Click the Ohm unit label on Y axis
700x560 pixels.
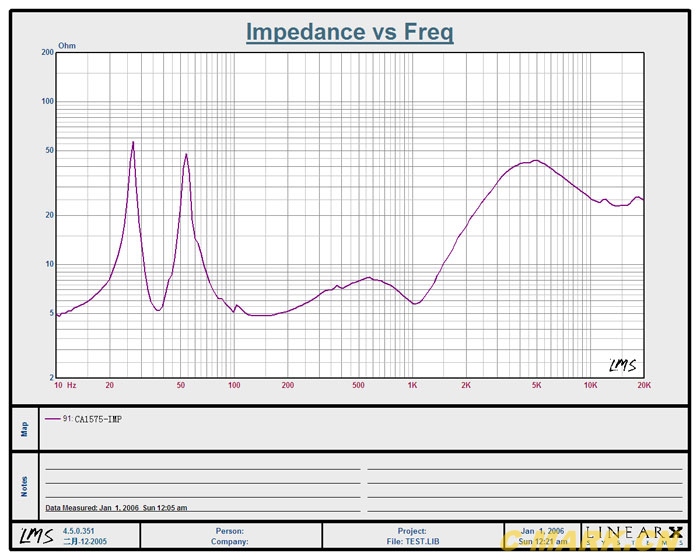[67, 46]
